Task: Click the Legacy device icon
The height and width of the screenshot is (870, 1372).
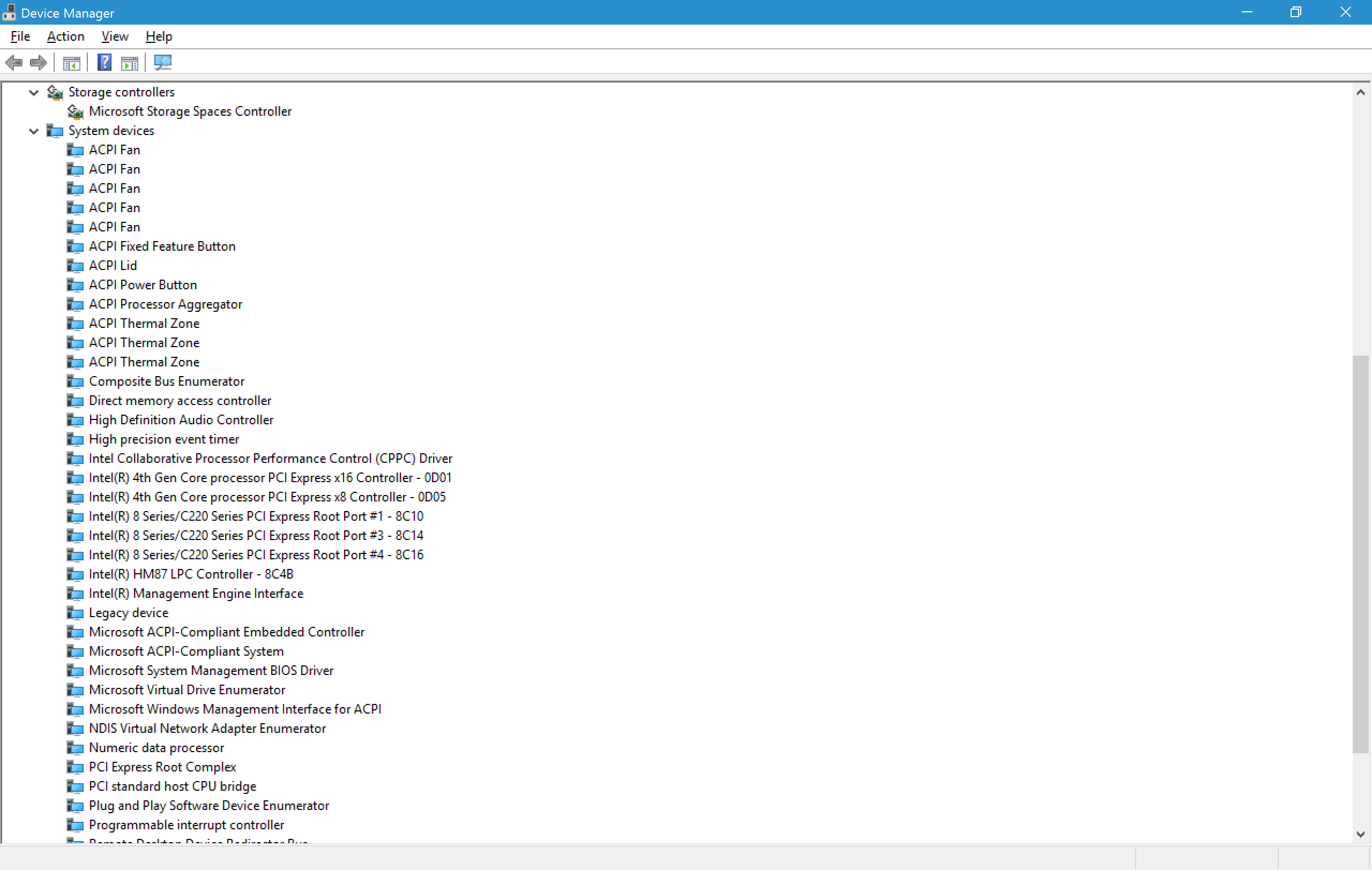Action: tap(75, 613)
